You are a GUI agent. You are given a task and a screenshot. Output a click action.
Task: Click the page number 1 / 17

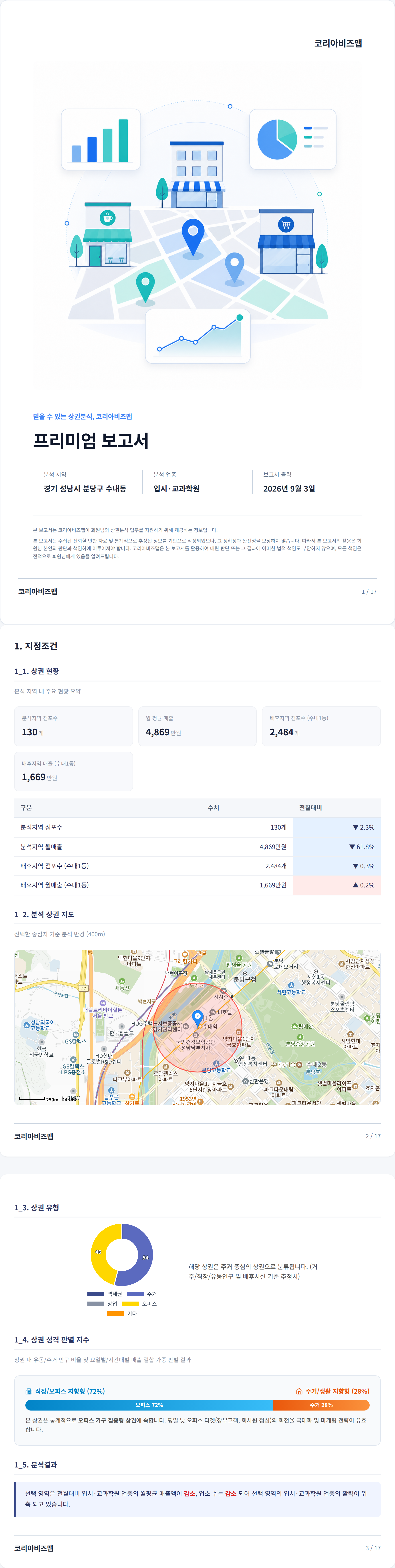pos(369,592)
